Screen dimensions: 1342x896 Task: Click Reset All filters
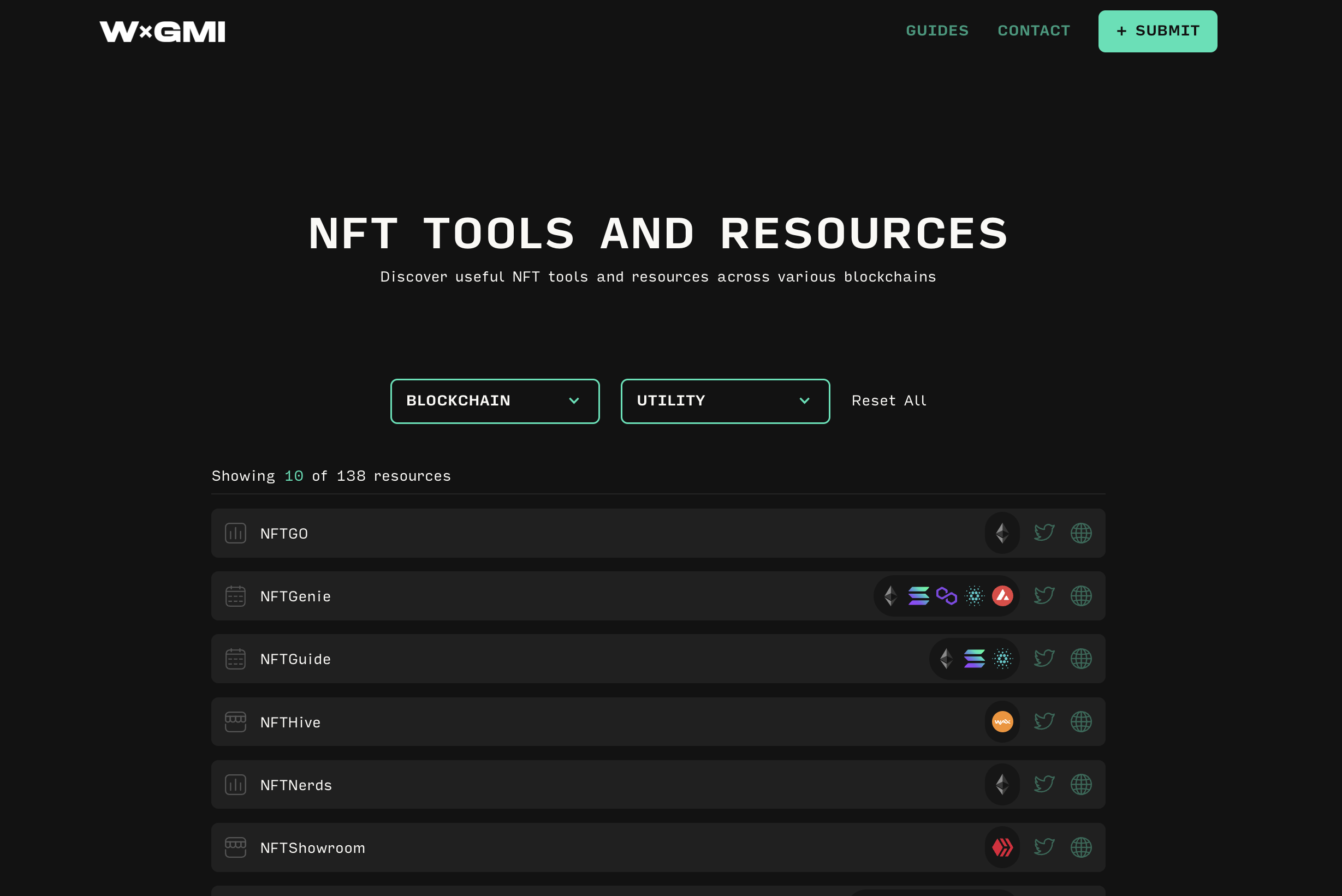(888, 401)
